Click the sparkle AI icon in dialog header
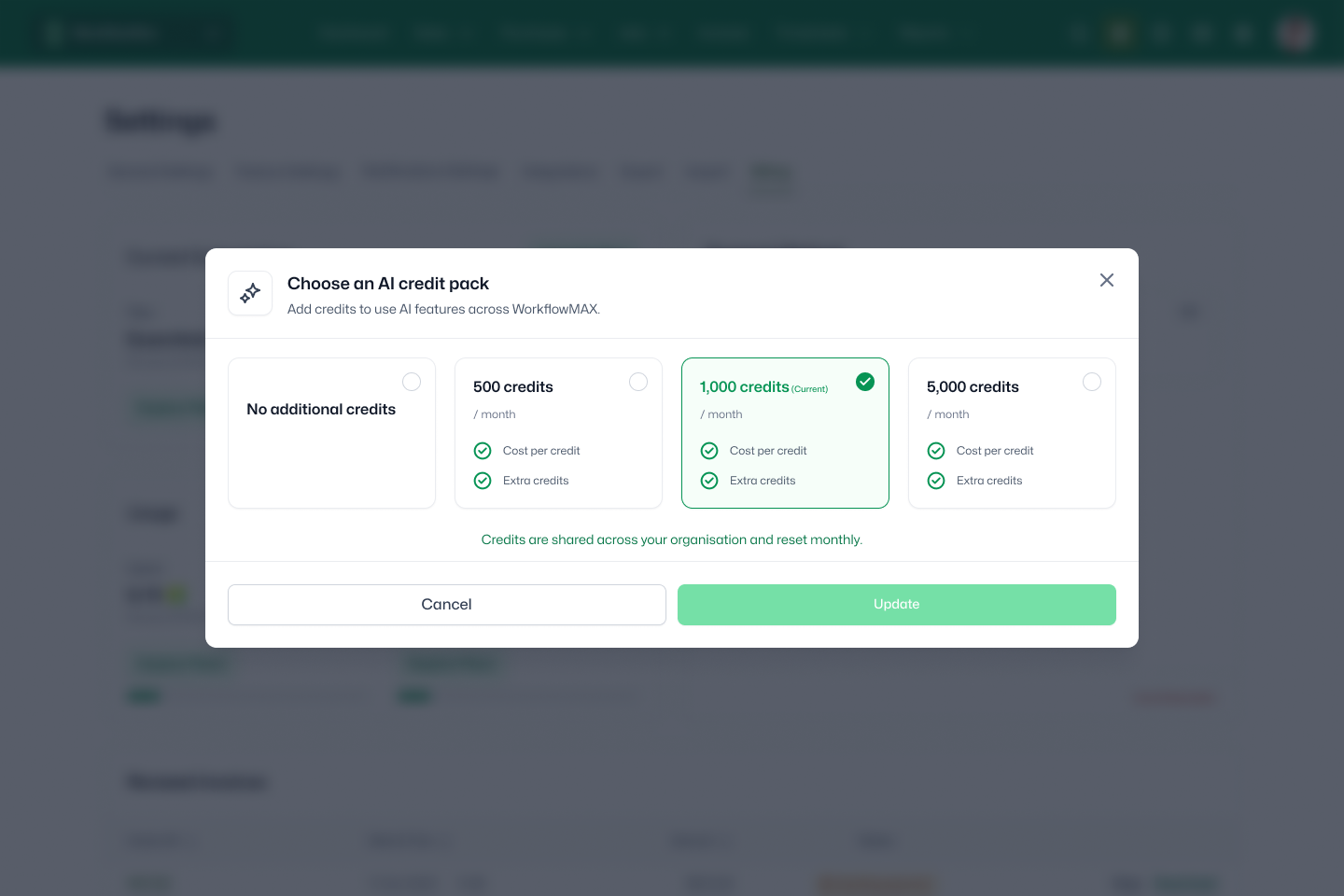 [250, 293]
